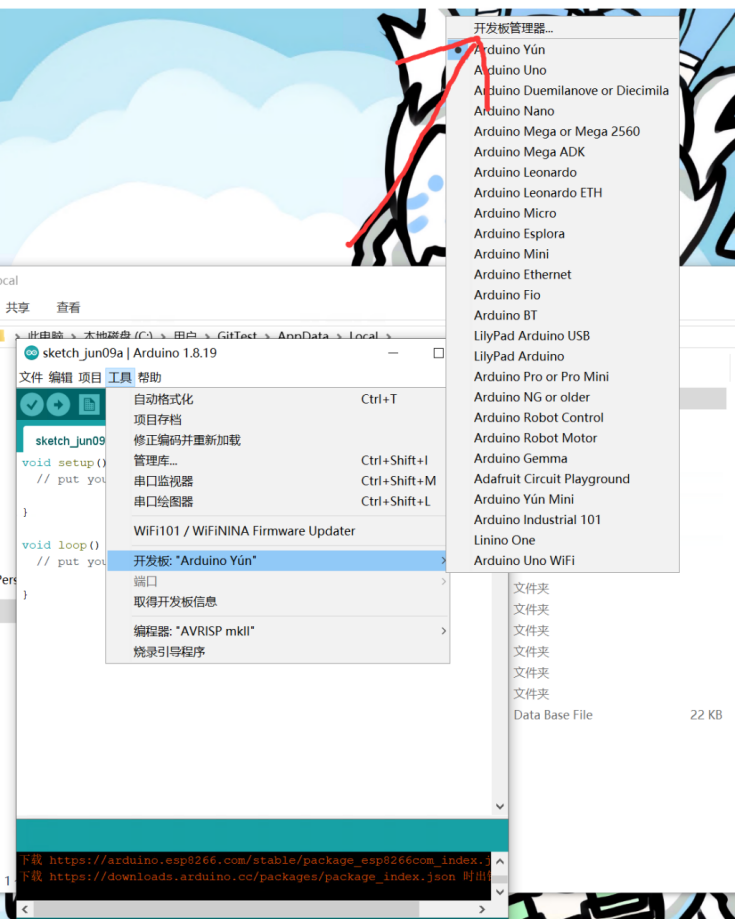This screenshot has height=919, width=735.
Task: Pick Arduino Pro or Pro Mini
Action: (x=563, y=377)
